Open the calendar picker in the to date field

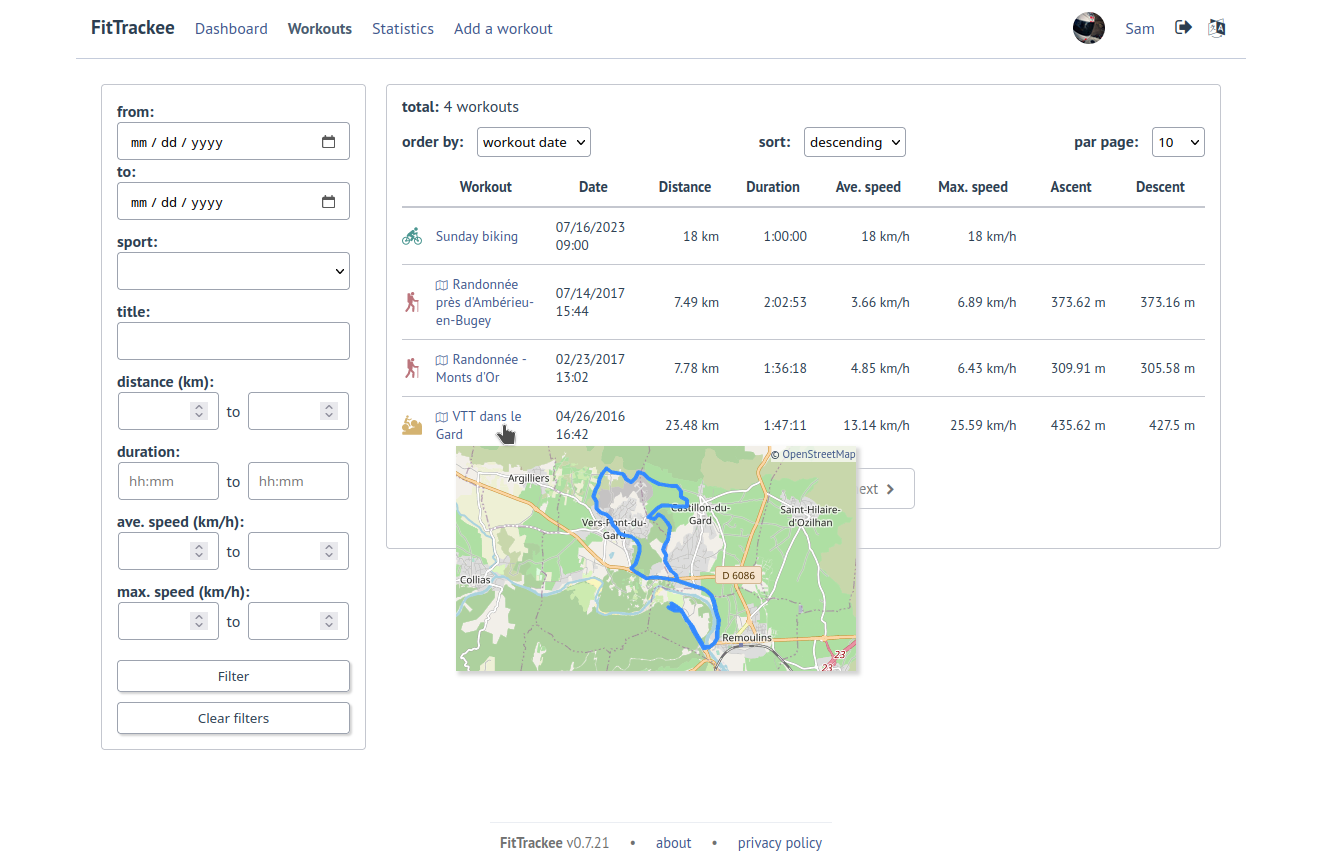[328, 202]
